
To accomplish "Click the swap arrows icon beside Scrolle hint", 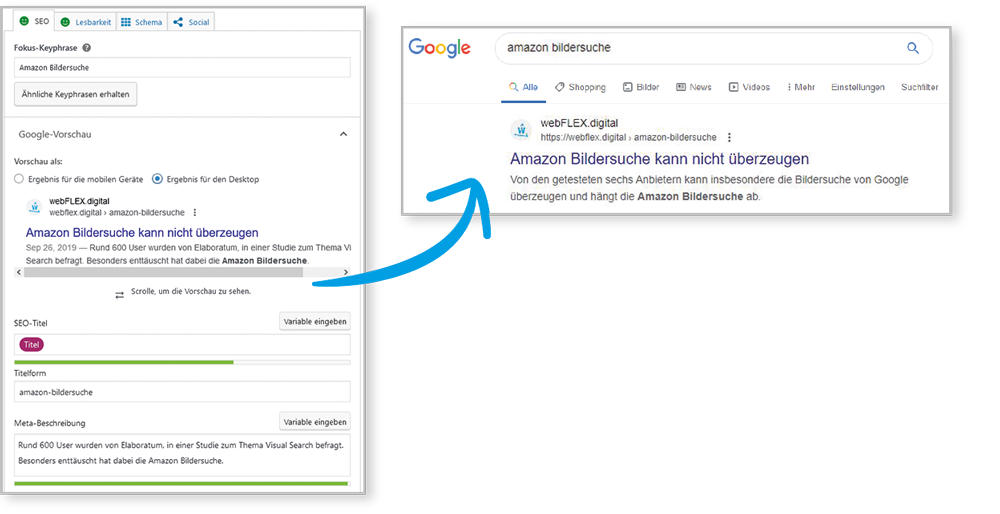I will click(x=119, y=295).
